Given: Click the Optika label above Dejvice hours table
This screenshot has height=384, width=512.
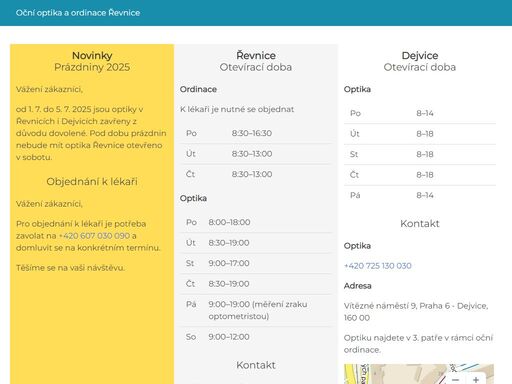Looking at the screenshot, I should [x=357, y=89].
